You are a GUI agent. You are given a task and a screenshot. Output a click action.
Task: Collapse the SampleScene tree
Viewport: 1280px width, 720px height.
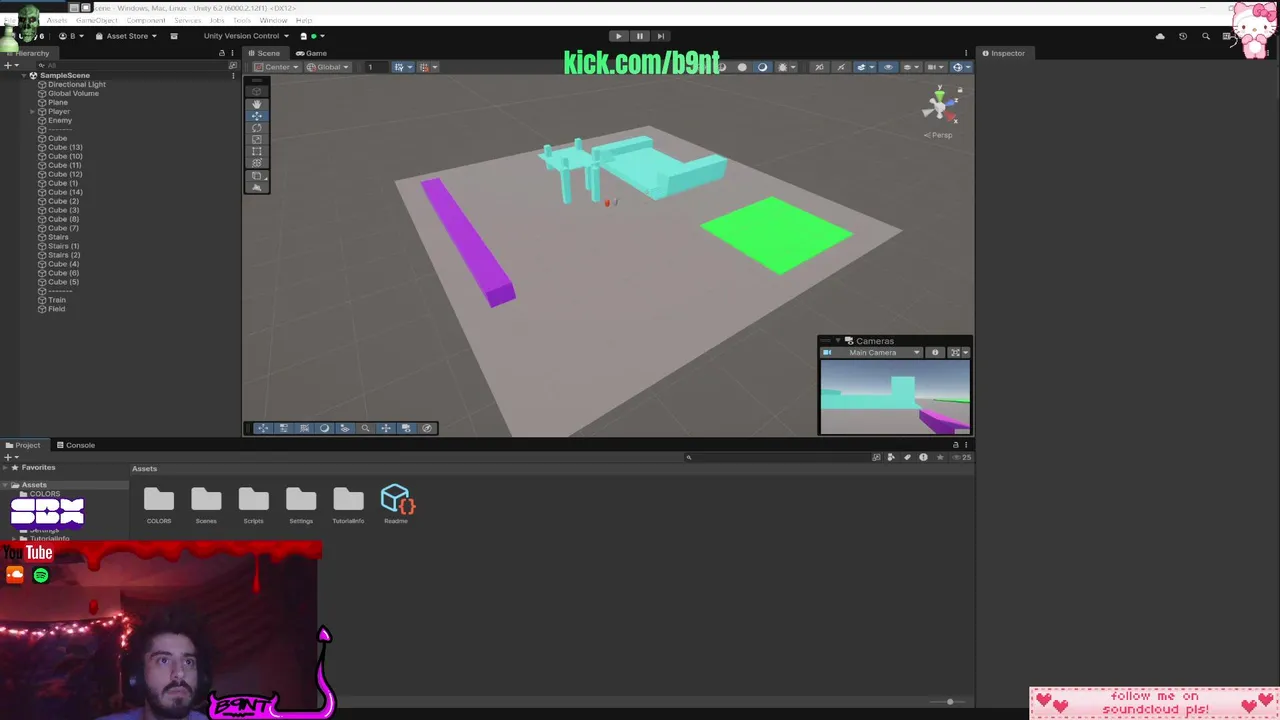pos(24,75)
